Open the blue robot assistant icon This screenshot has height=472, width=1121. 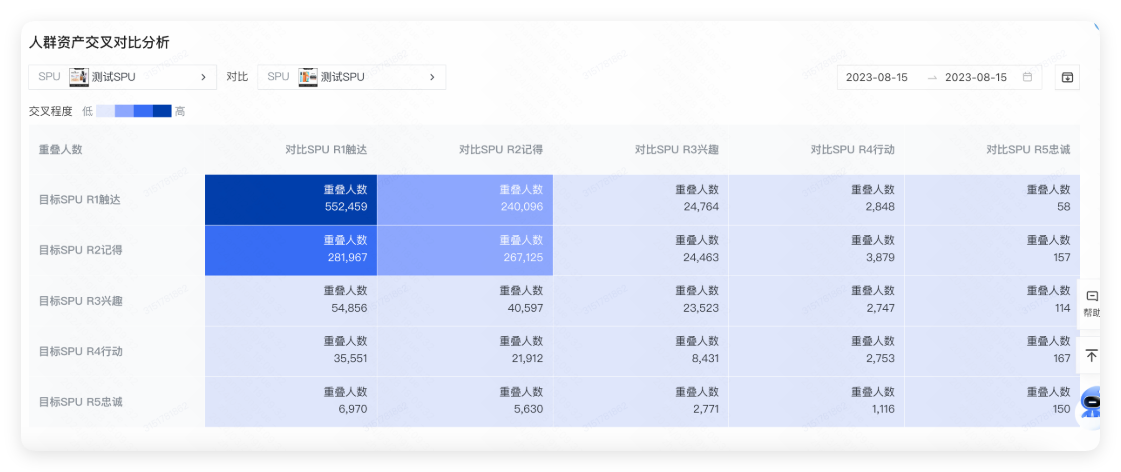coord(1093,402)
